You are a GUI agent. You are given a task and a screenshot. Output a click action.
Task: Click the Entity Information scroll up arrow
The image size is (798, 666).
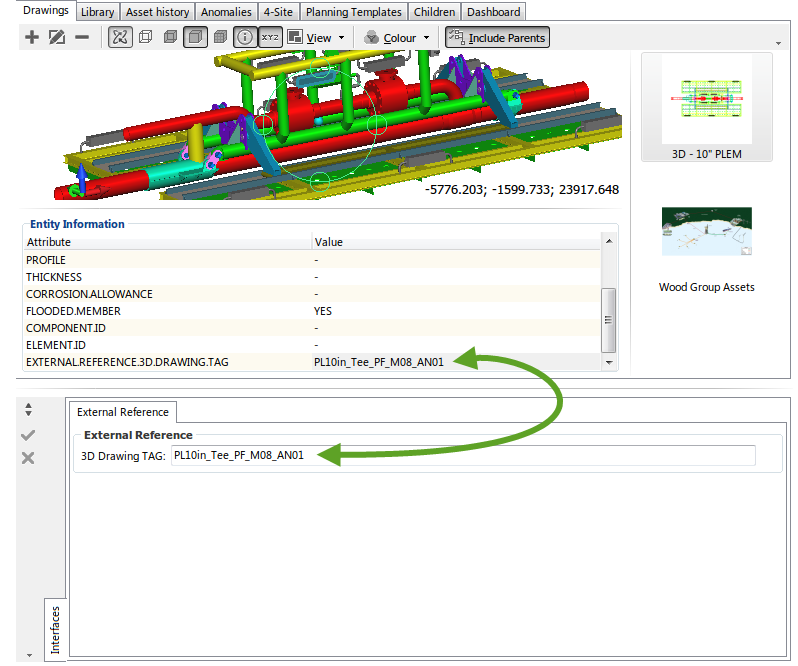(x=609, y=241)
